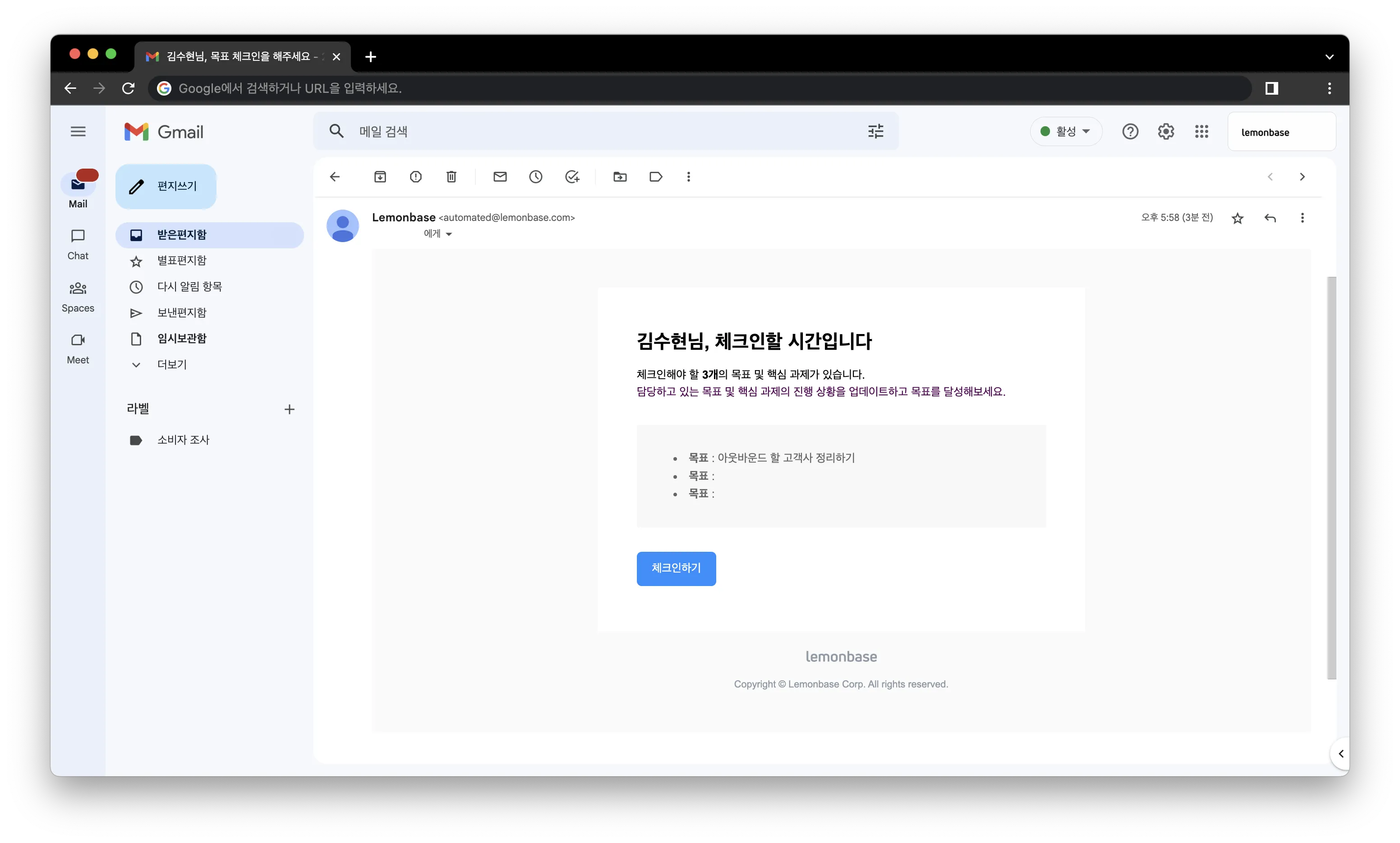Open the active status dropdown
This screenshot has width=1400, height=843.
click(1066, 132)
